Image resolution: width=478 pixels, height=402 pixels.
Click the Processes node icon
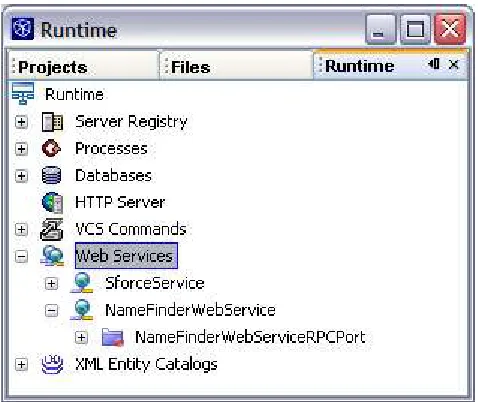(51, 149)
